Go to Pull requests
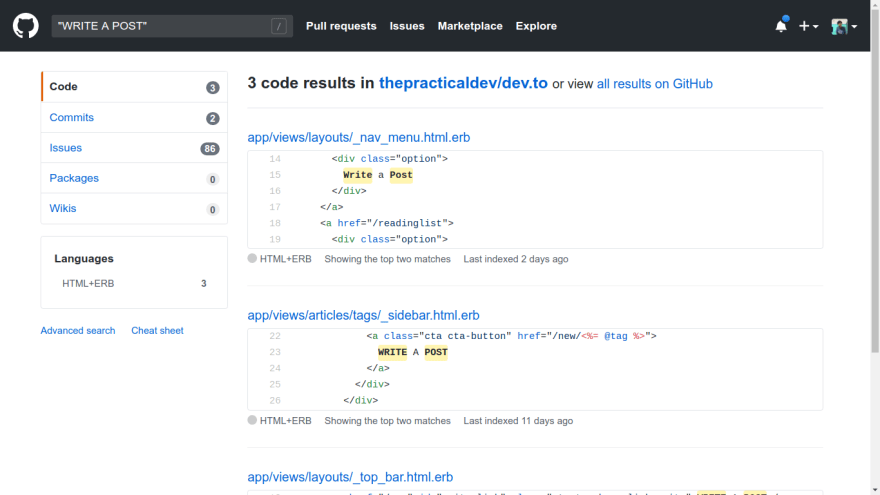The image size is (880, 495). (341, 26)
